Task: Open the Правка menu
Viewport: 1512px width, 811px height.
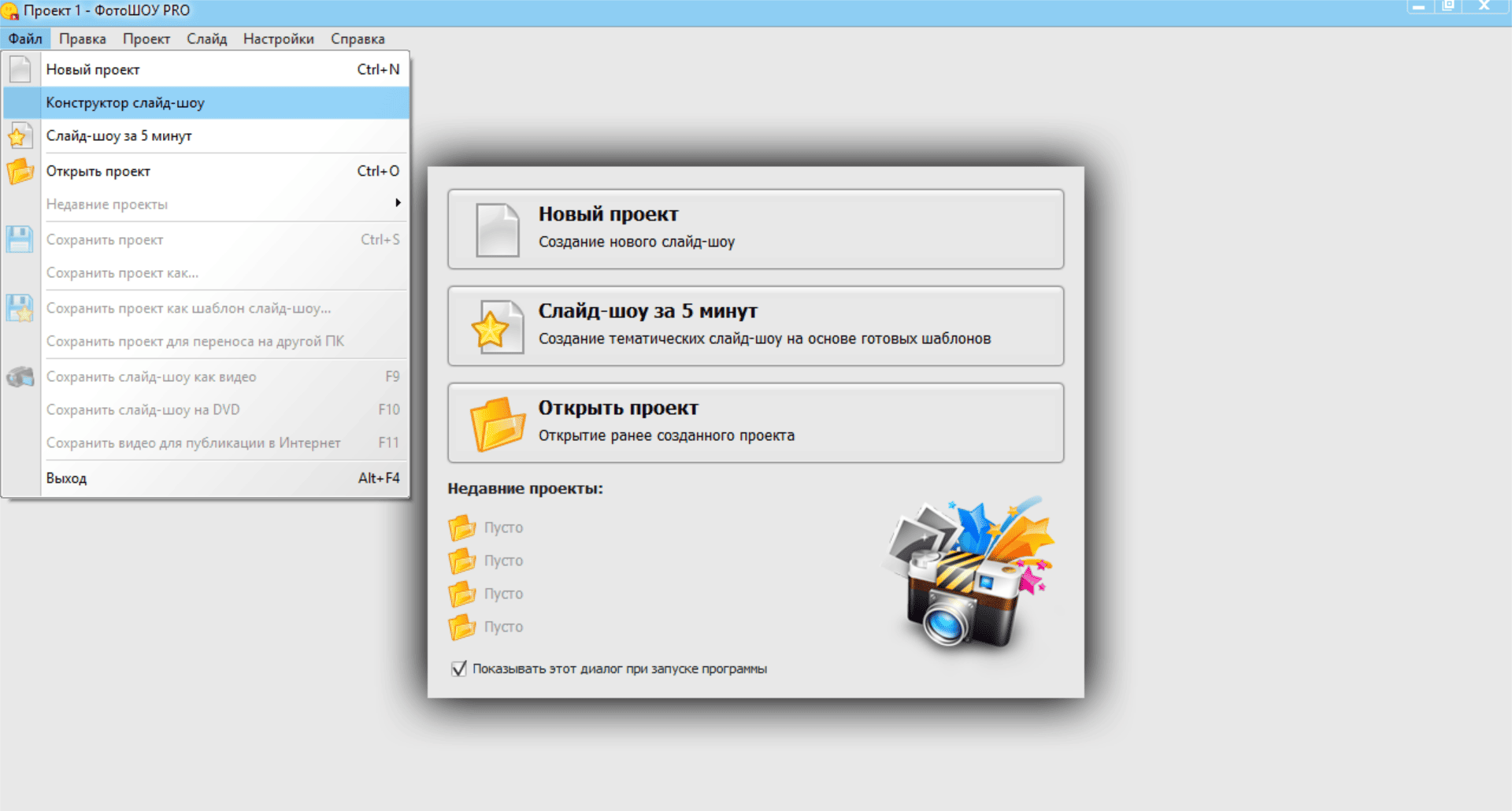Action: point(83,39)
